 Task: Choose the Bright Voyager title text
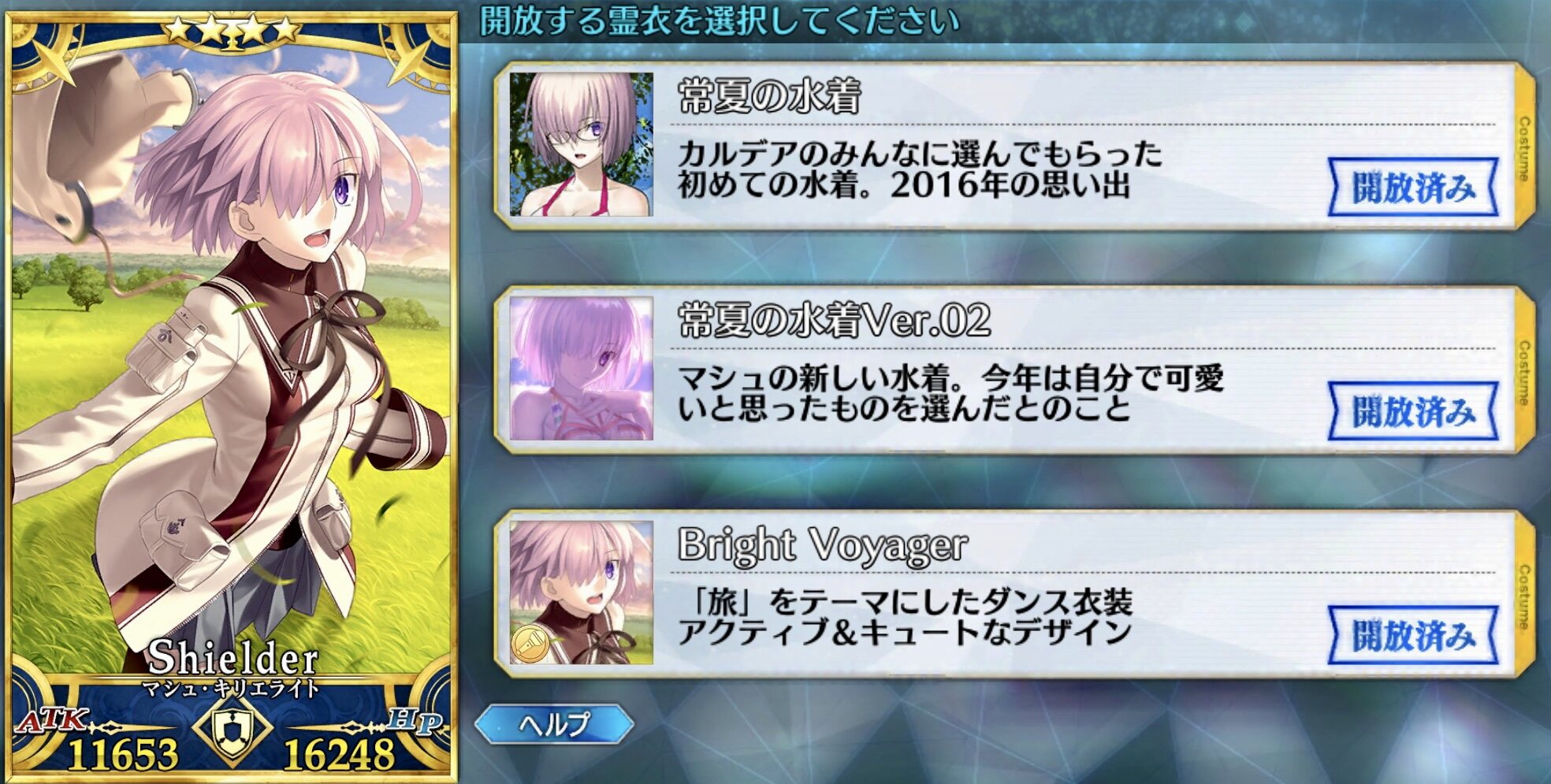pyautogui.click(x=823, y=545)
